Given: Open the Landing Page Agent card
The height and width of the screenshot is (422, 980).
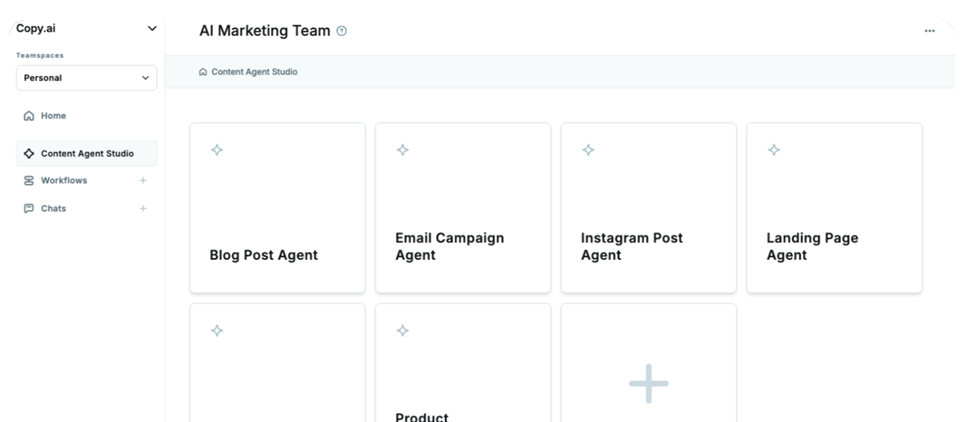Looking at the screenshot, I should 834,208.
